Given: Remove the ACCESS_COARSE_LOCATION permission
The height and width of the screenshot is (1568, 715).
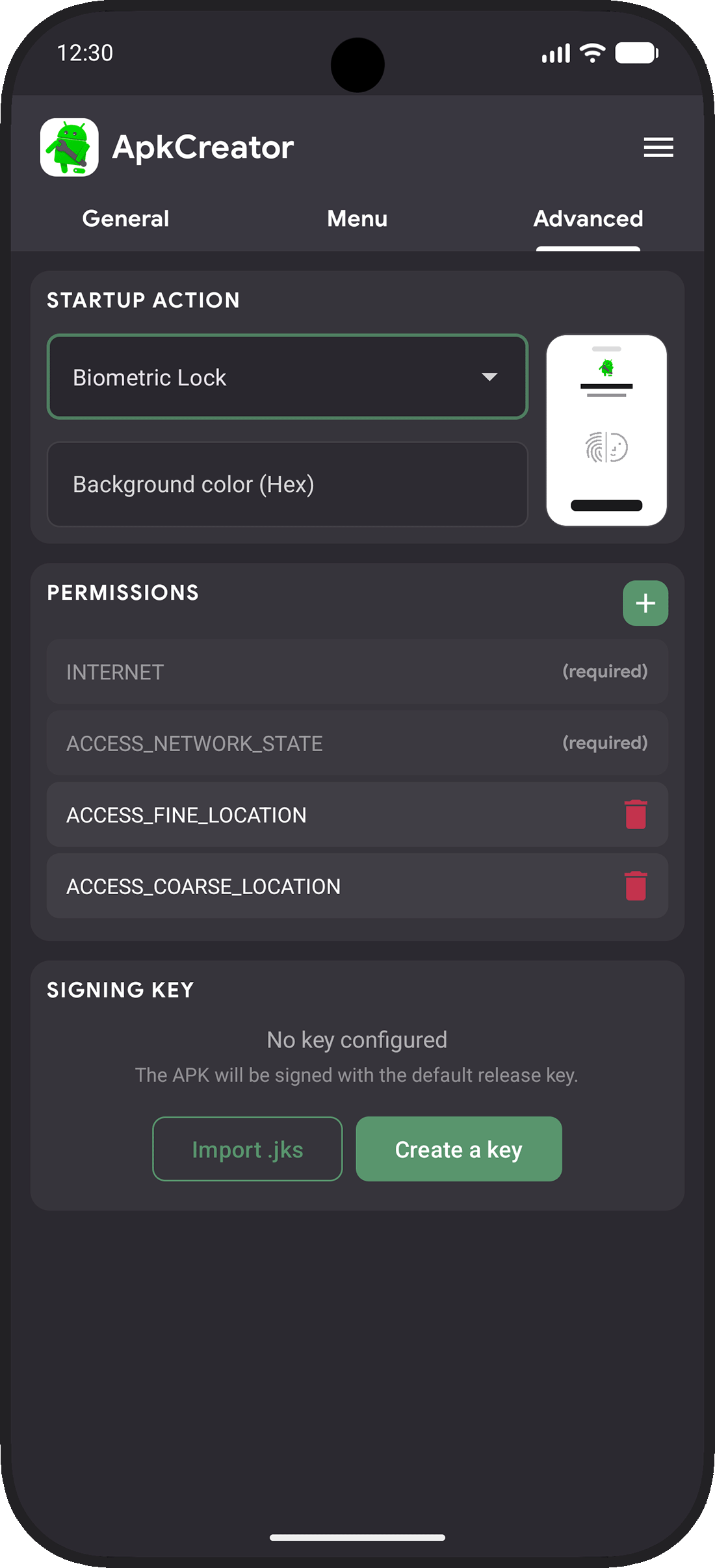Looking at the screenshot, I should pyautogui.click(x=635, y=885).
